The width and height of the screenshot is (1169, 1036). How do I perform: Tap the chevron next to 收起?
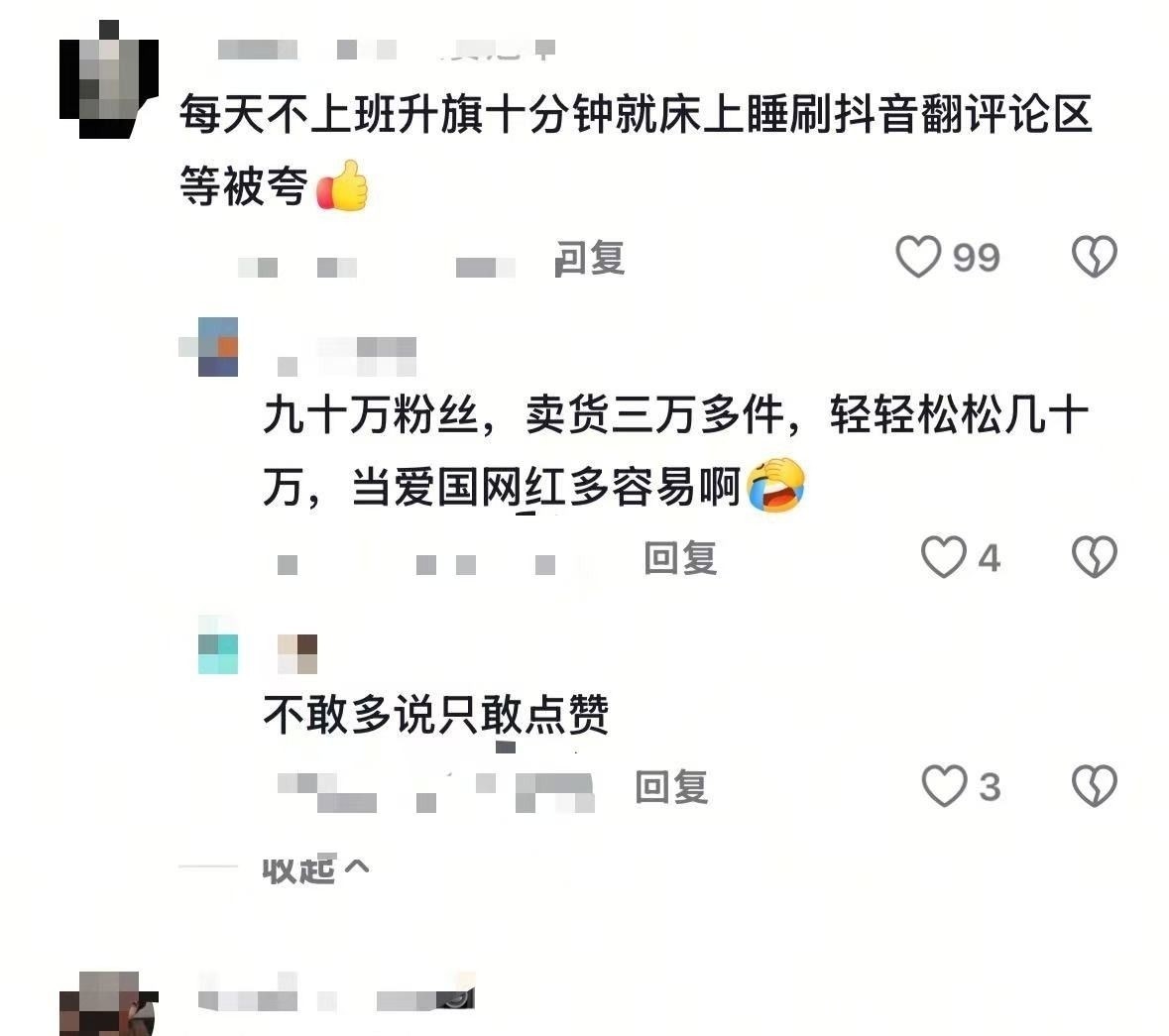[x=357, y=866]
